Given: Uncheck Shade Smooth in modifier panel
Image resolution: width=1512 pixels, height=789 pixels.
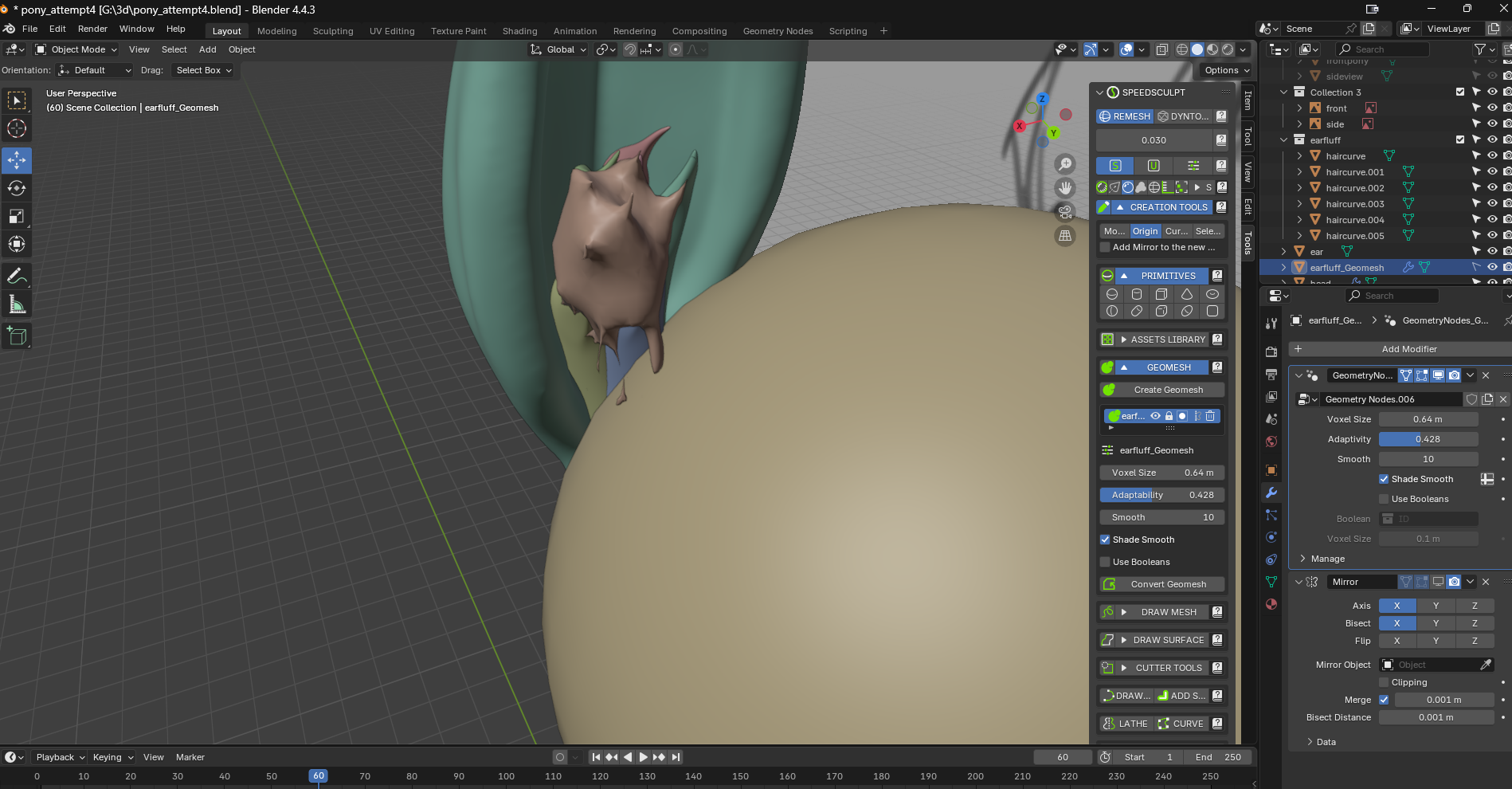Looking at the screenshot, I should click(x=1384, y=479).
